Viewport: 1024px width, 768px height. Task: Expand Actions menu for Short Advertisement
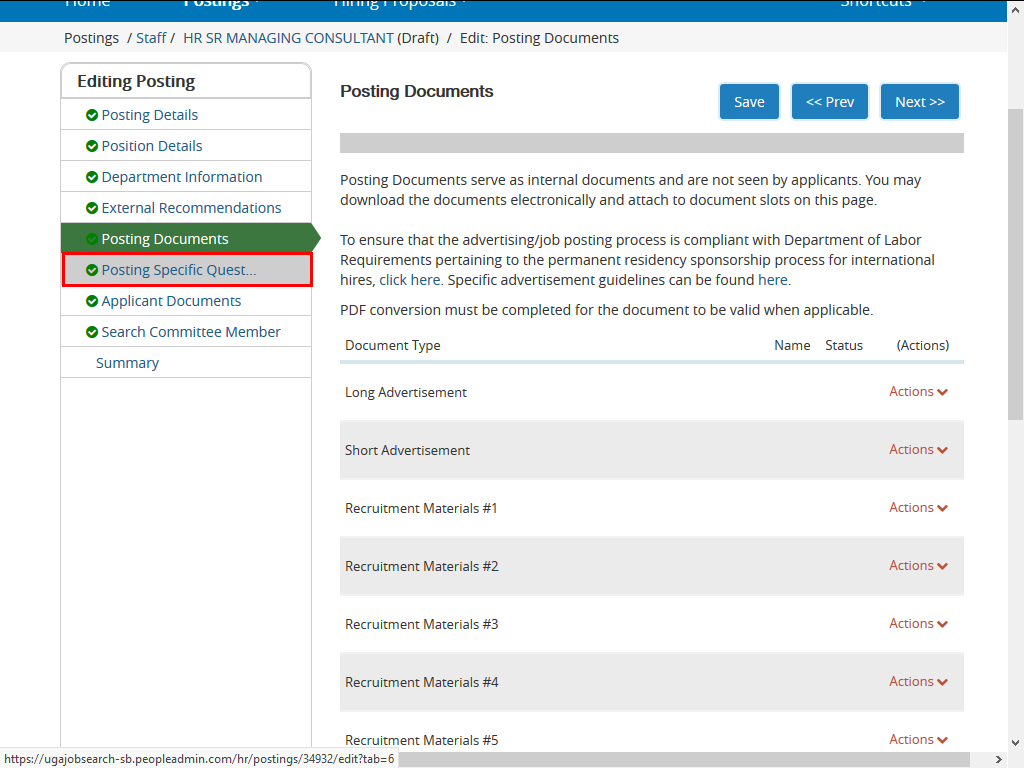click(918, 450)
